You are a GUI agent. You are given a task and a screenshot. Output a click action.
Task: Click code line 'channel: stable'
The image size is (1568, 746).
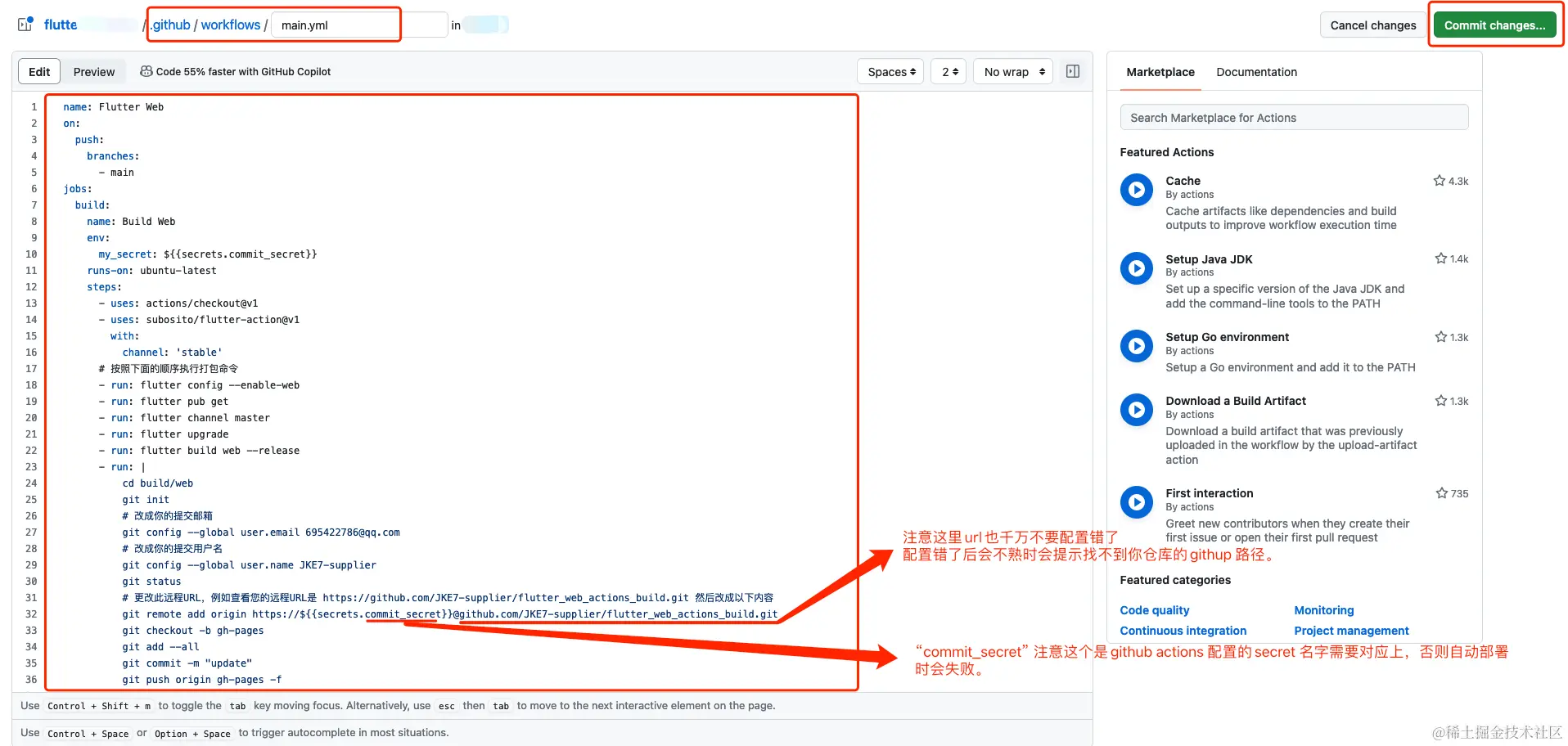pos(172,353)
